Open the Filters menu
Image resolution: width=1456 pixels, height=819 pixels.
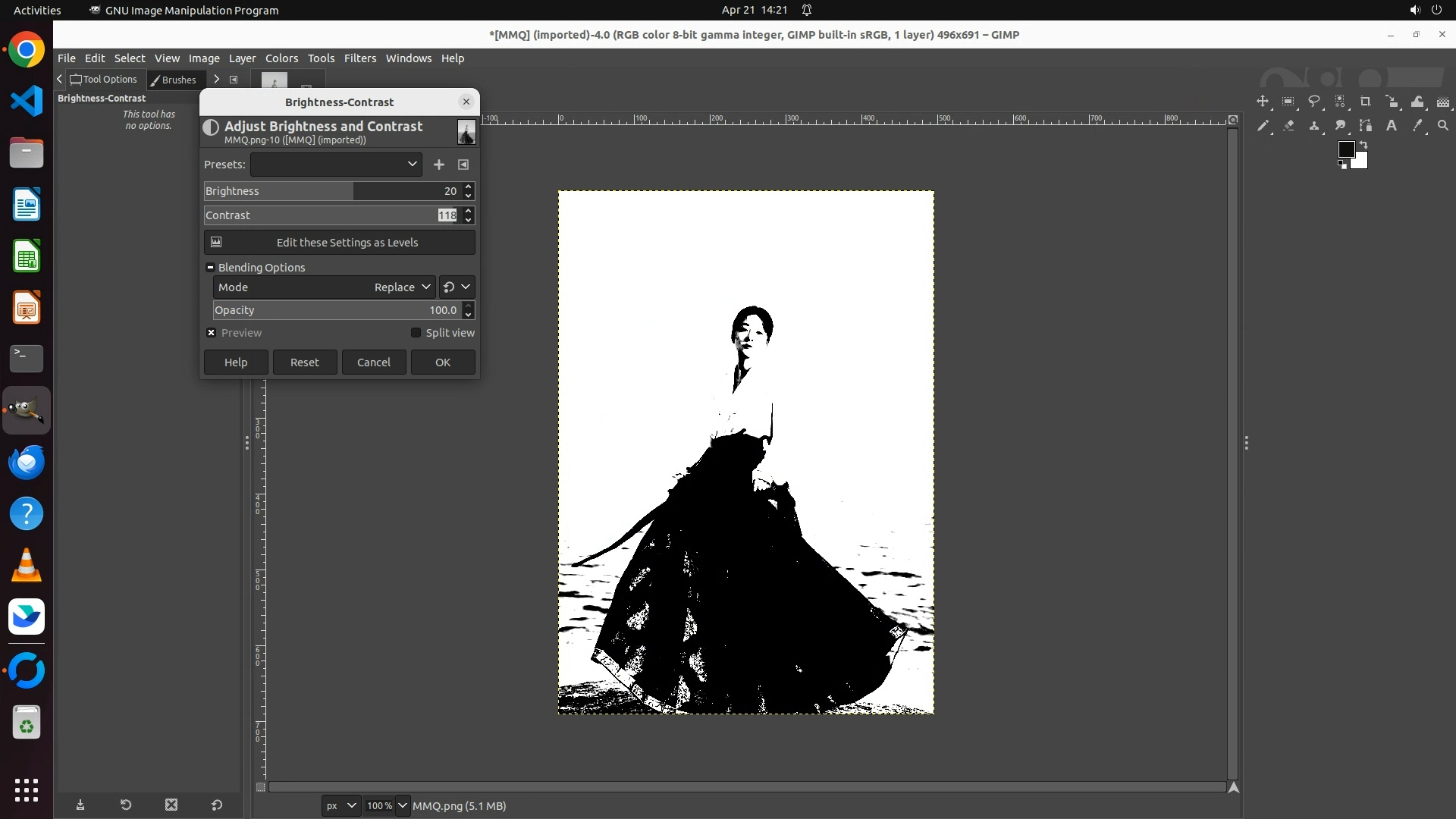359,58
